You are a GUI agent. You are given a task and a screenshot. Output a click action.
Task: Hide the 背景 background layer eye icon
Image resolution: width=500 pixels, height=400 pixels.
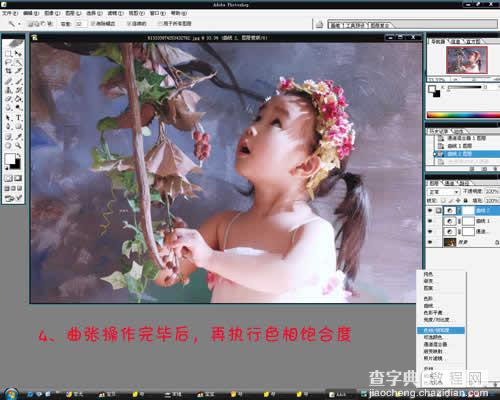430,242
